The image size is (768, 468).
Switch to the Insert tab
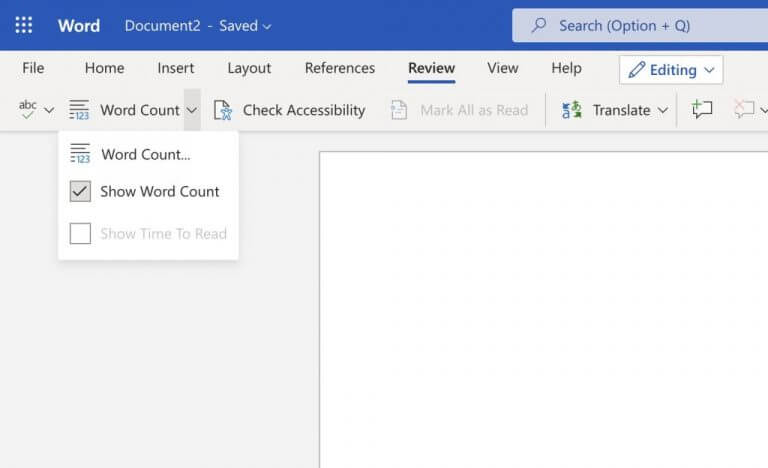coord(175,68)
